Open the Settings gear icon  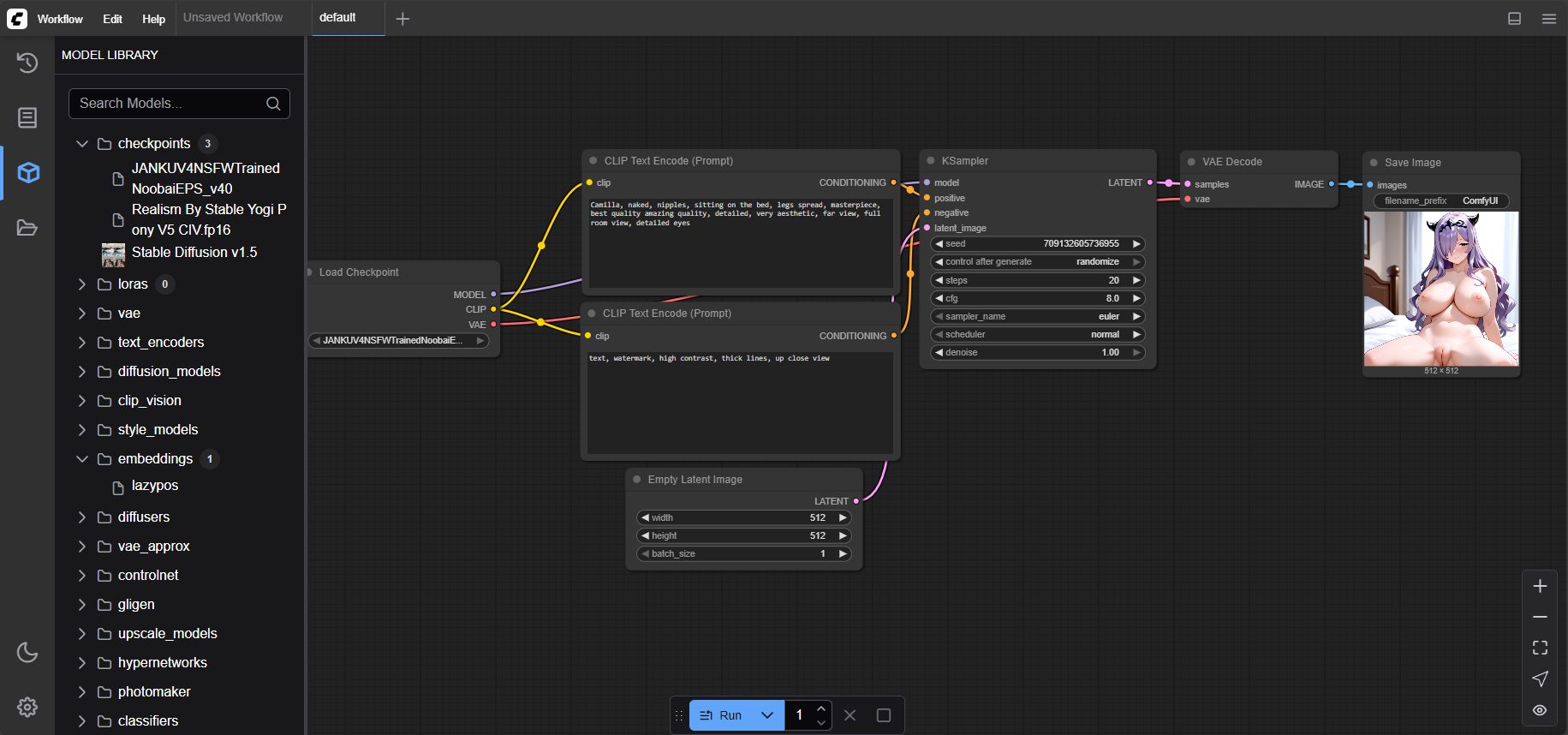pyautogui.click(x=27, y=707)
